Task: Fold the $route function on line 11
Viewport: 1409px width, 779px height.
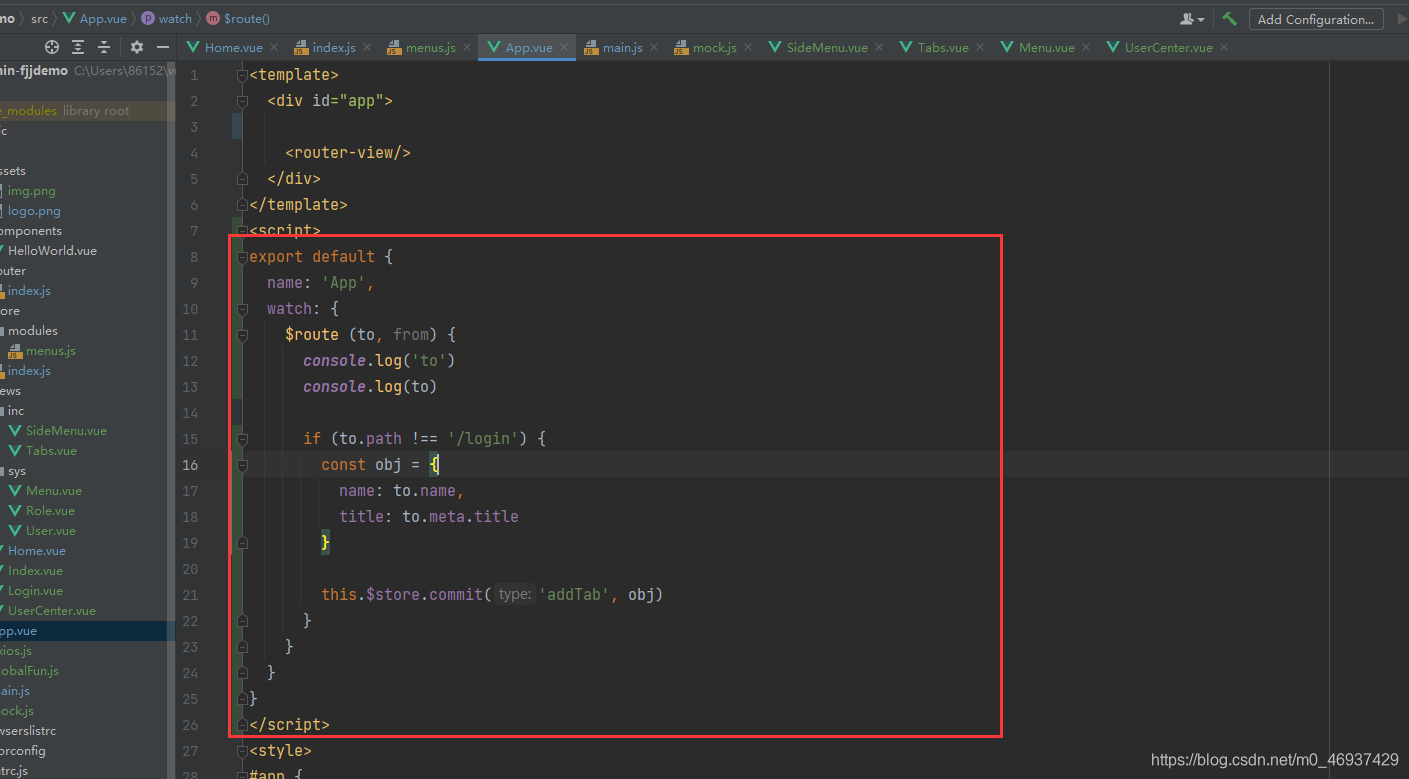Action: pos(242,335)
